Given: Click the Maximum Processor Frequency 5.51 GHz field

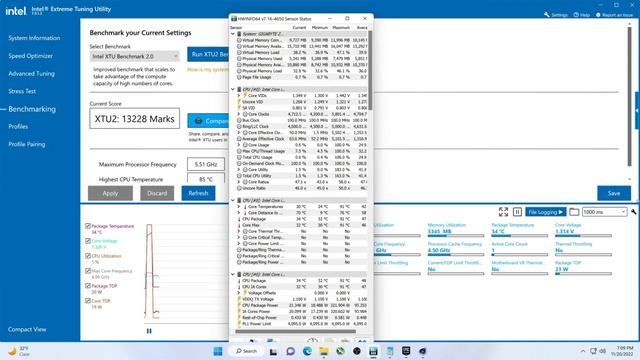Looking at the screenshot, I should [206, 164].
